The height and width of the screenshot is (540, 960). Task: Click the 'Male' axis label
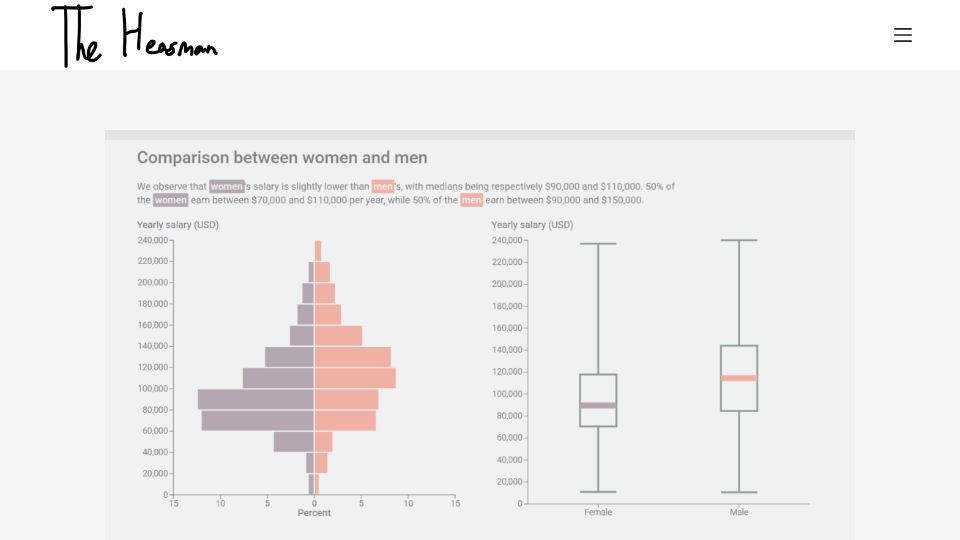point(739,512)
